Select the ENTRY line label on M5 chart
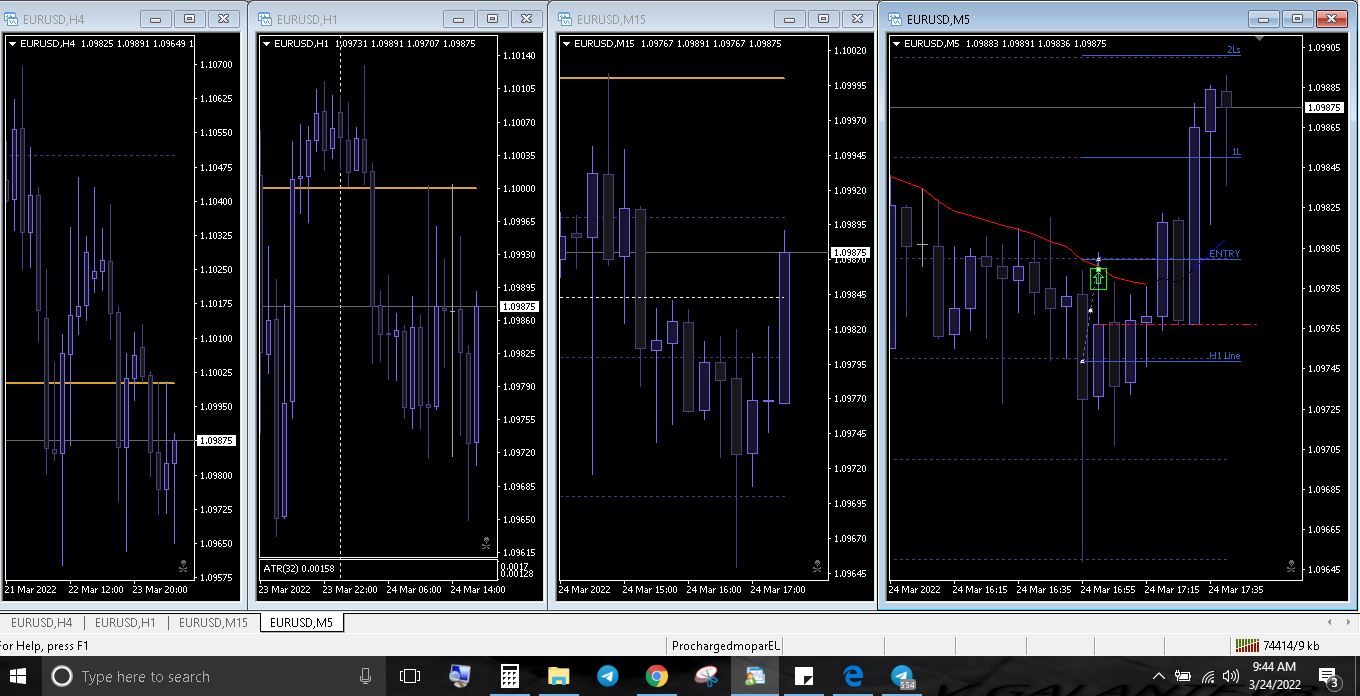Screen dimensions: 1360x696 coord(1224,254)
